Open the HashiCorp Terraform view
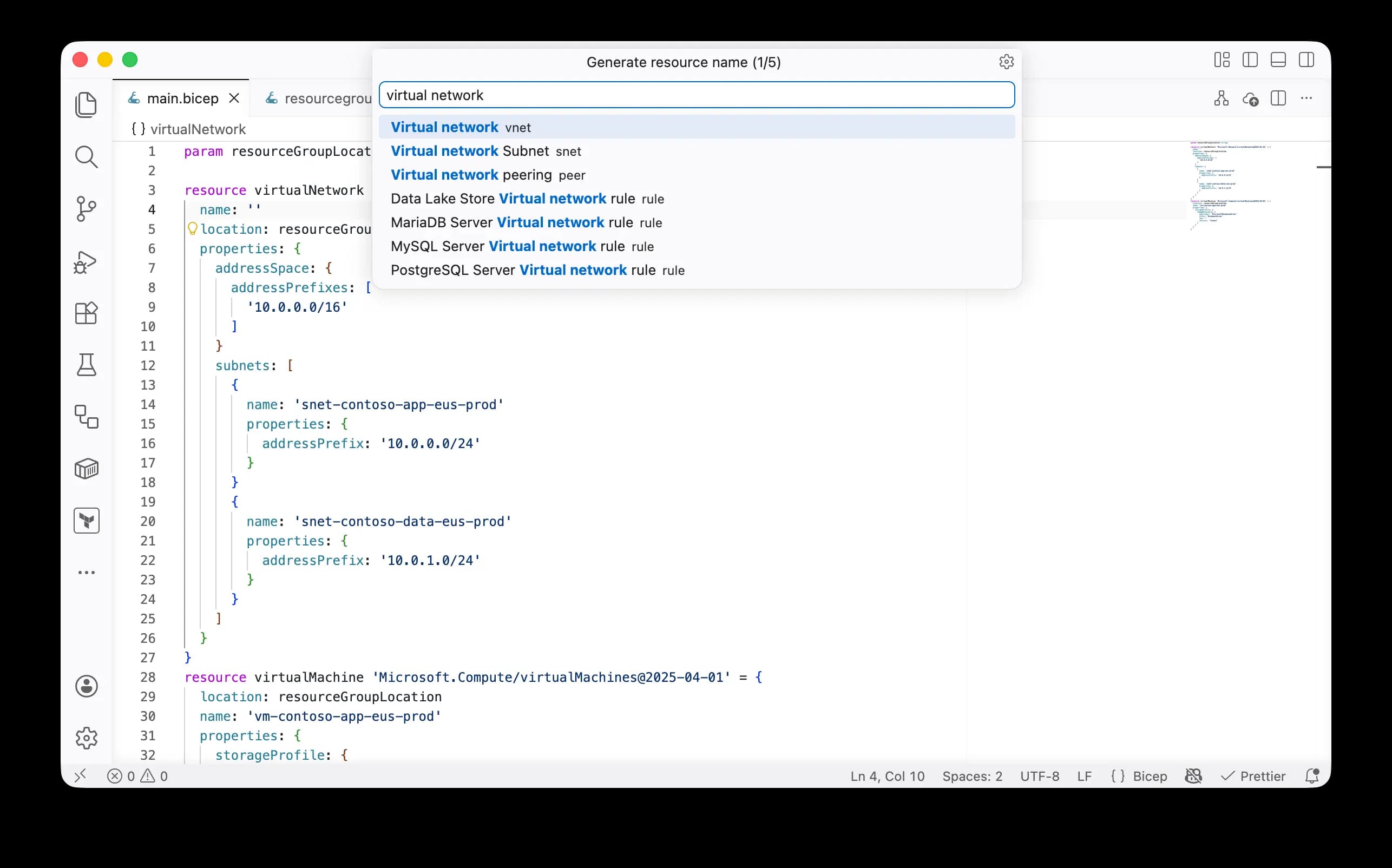The height and width of the screenshot is (868, 1392). [86, 521]
